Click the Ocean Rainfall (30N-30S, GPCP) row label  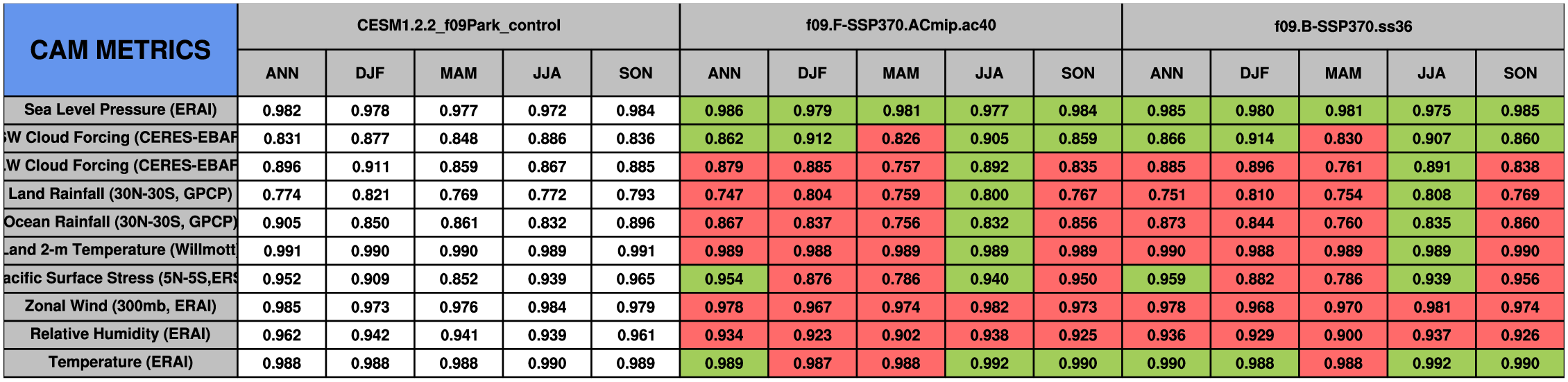(x=120, y=223)
